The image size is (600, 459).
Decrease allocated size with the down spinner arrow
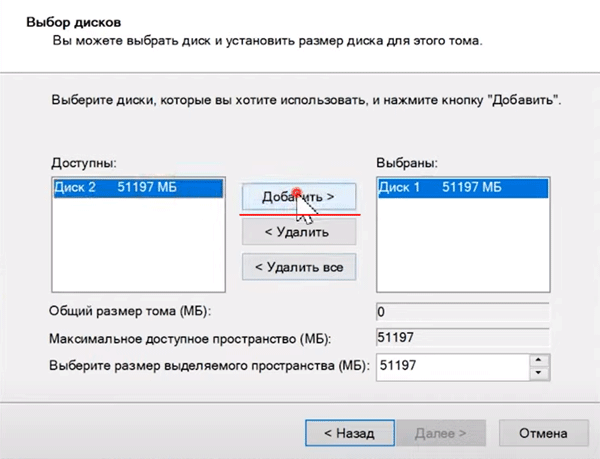click(539, 373)
